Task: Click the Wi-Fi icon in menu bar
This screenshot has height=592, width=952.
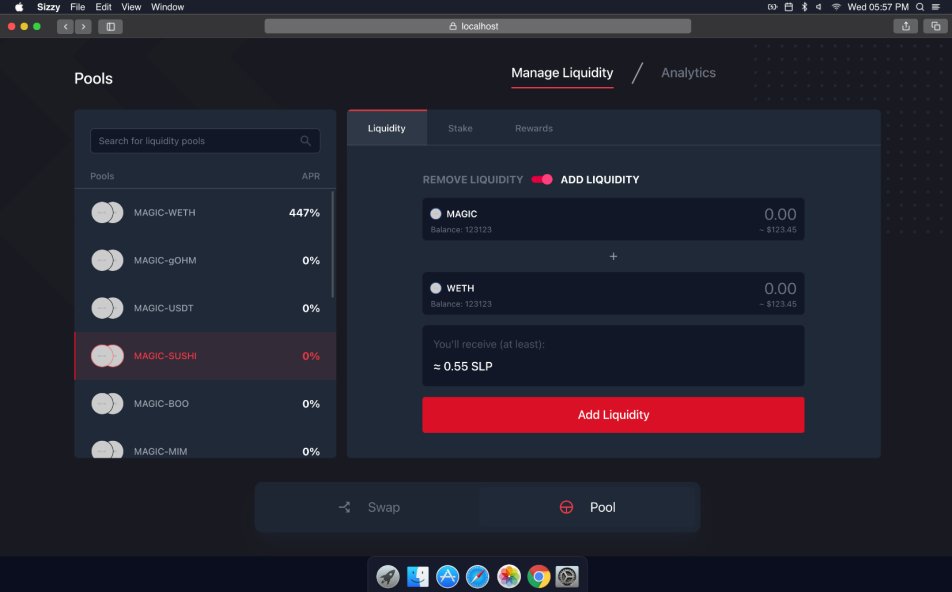Action: point(836,7)
